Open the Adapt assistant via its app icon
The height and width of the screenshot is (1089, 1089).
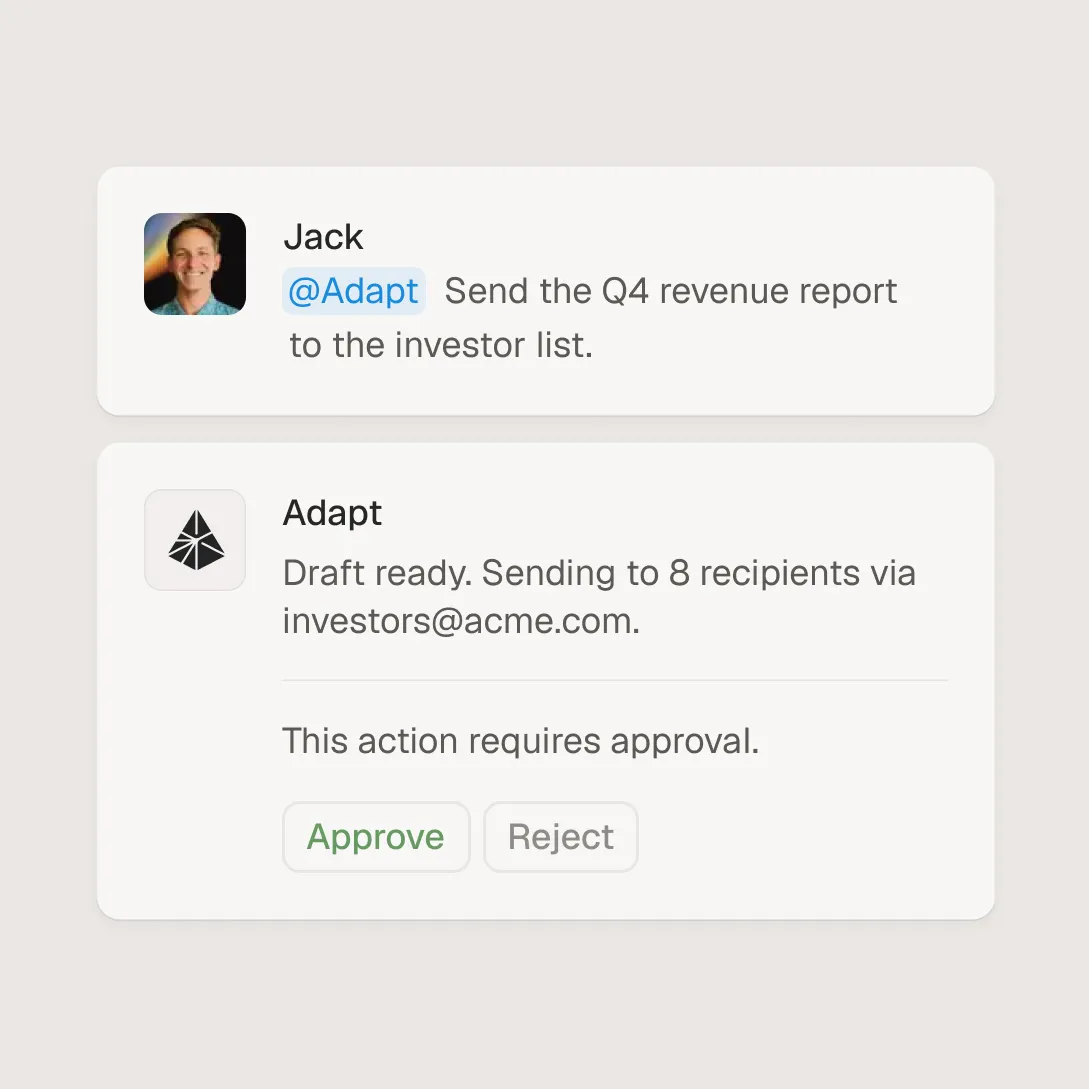(x=195, y=540)
